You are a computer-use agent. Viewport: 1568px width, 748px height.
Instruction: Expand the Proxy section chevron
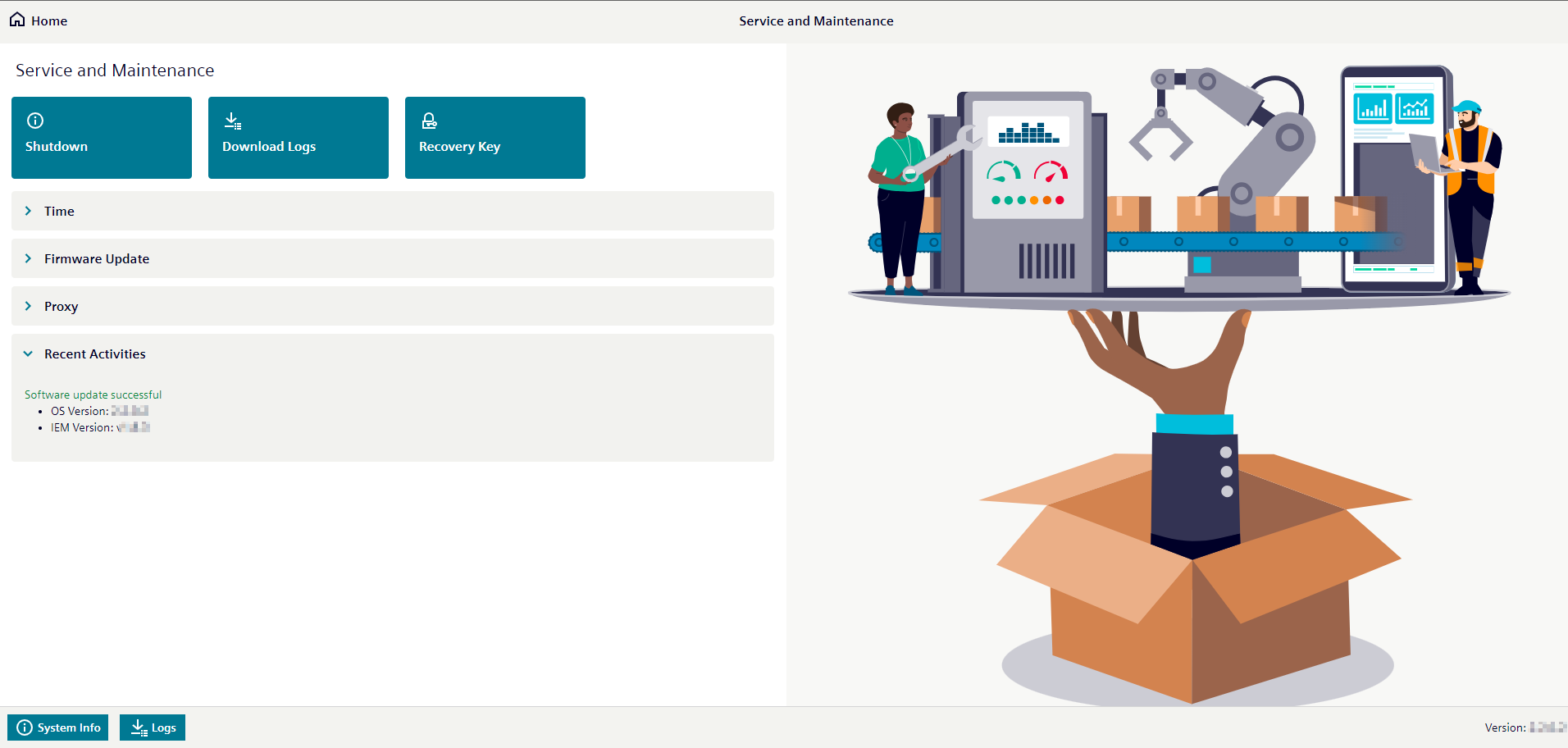28,306
